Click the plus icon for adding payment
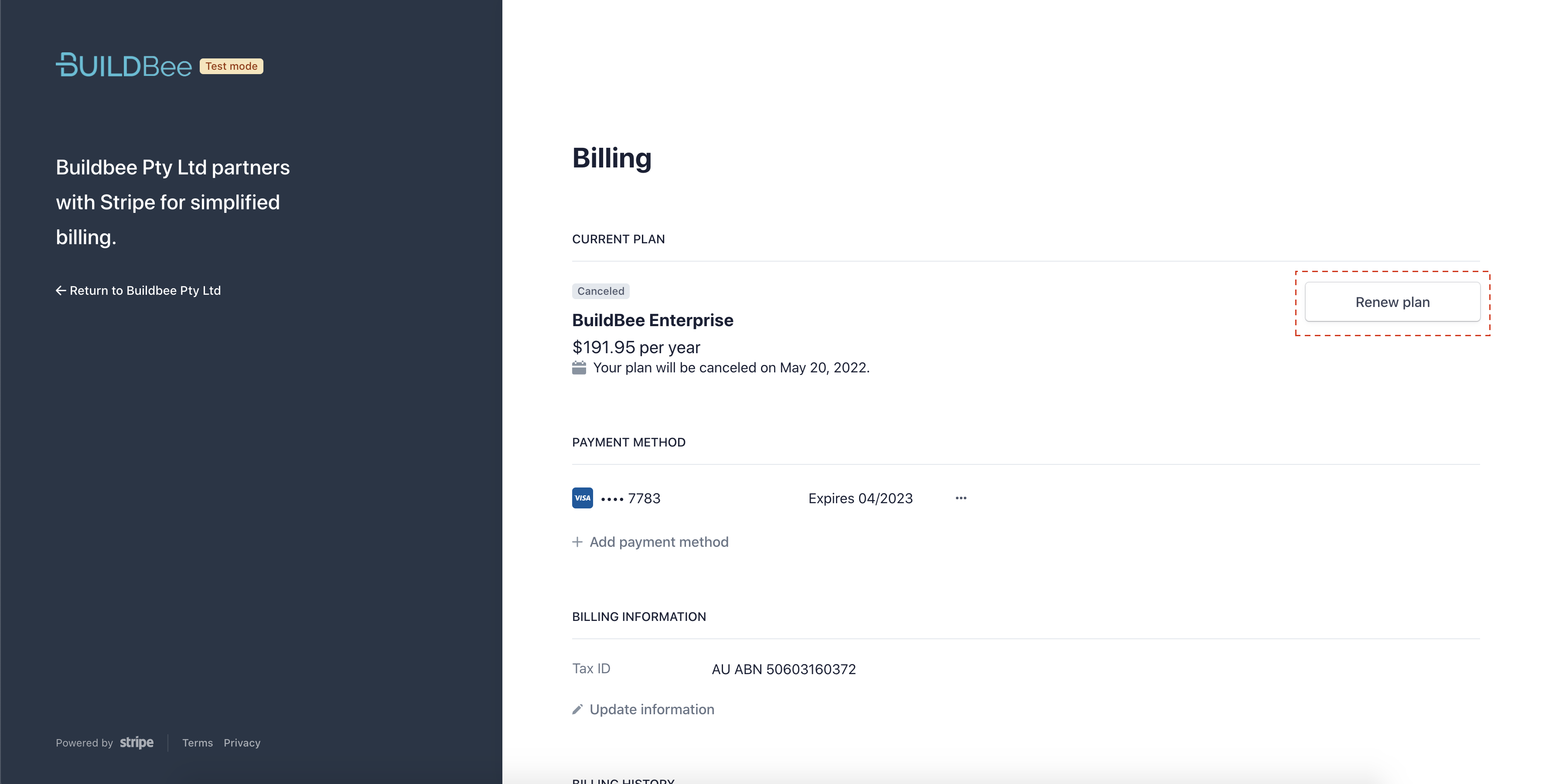Image resolution: width=1549 pixels, height=784 pixels. pyautogui.click(x=577, y=542)
